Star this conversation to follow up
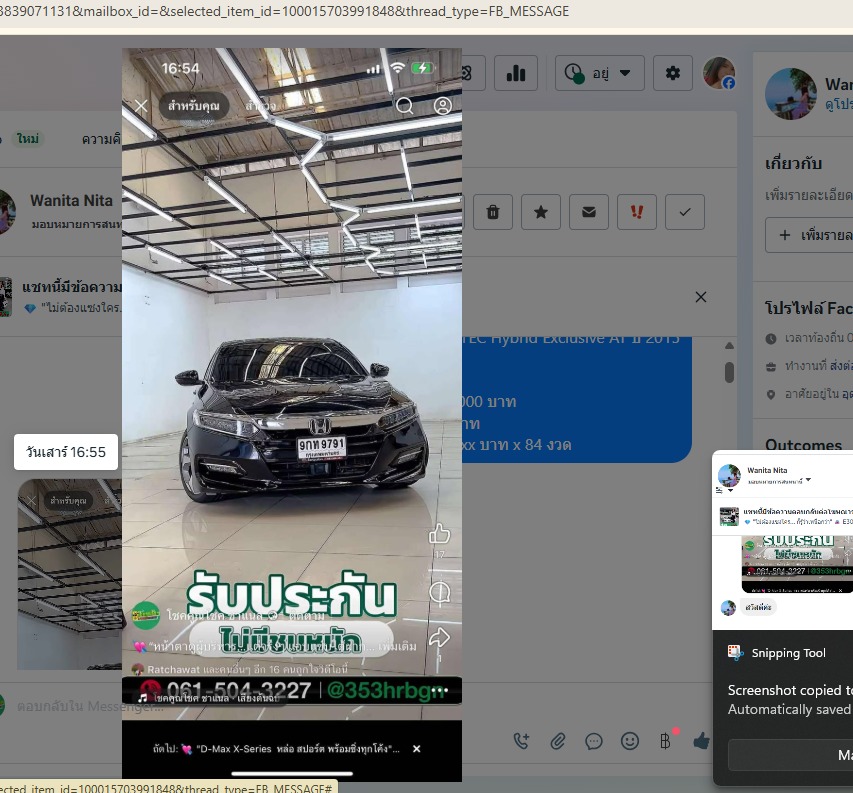The width and height of the screenshot is (853, 793). [541, 212]
